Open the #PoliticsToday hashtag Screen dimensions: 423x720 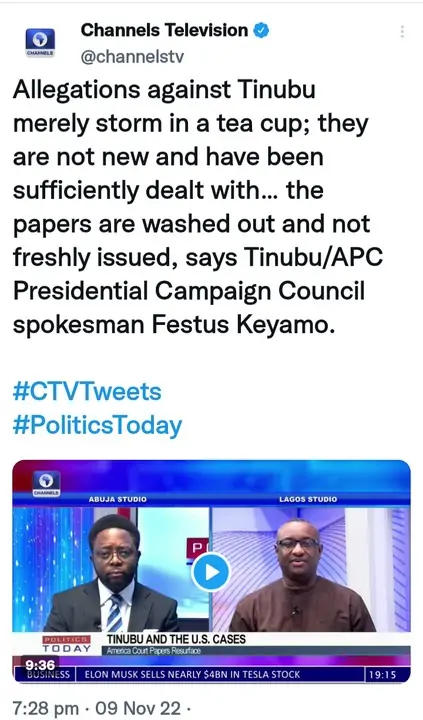pos(97,425)
